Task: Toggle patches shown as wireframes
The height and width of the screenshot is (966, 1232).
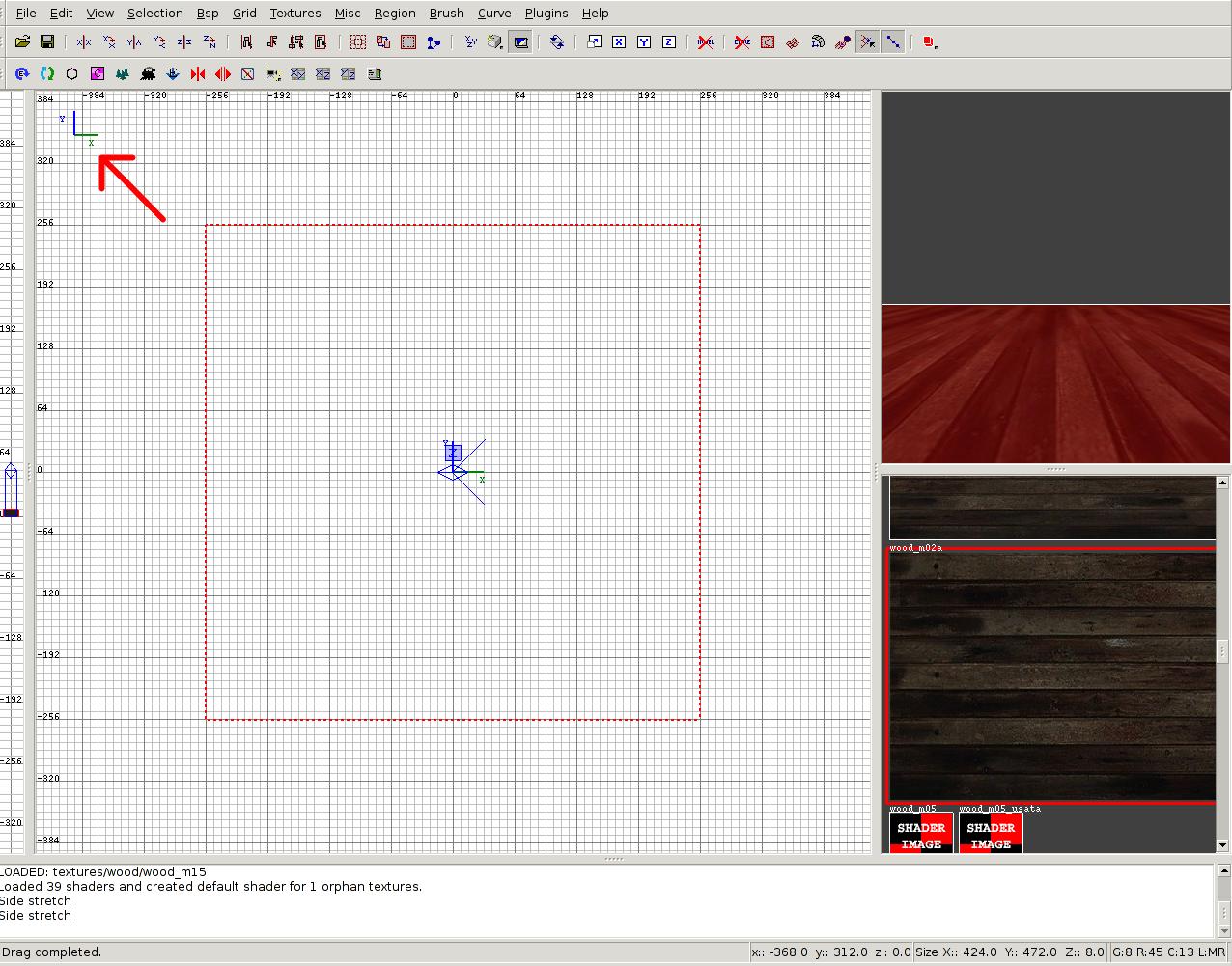Action: click(793, 42)
